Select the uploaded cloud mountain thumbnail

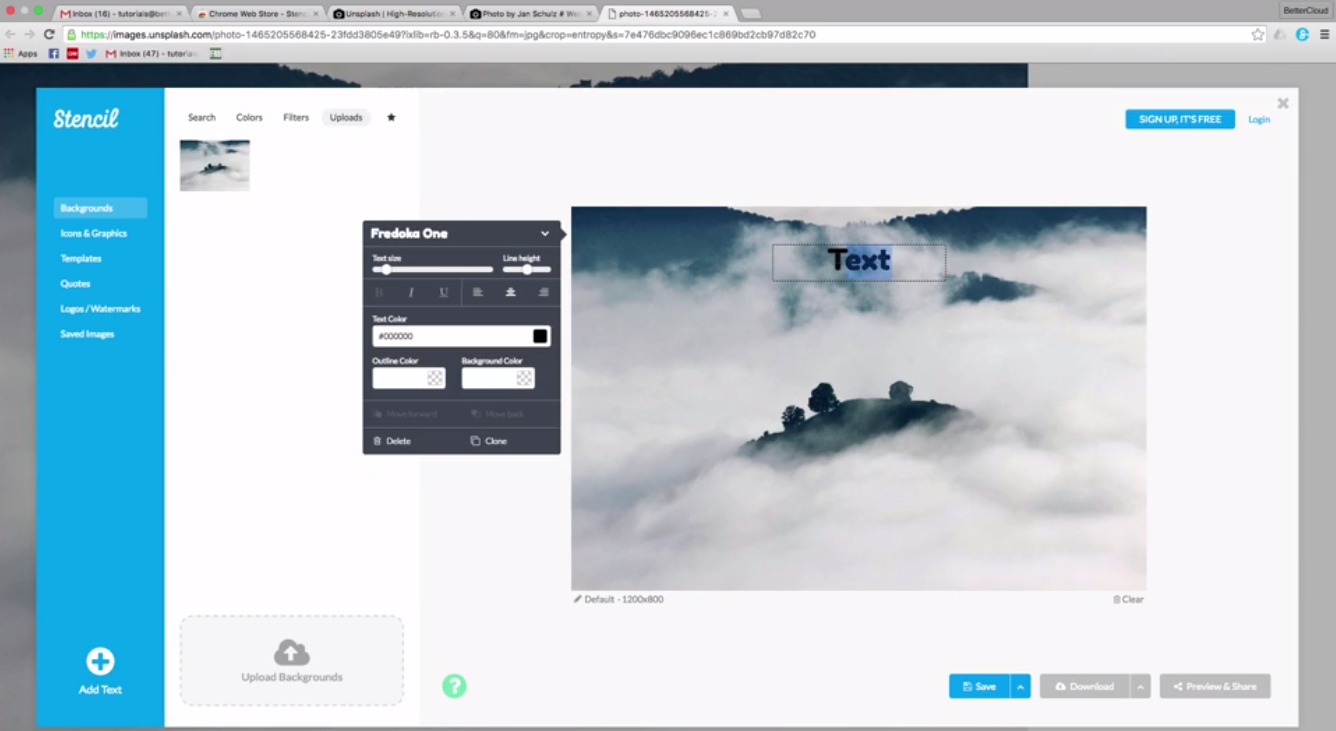pyautogui.click(x=215, y=165)
